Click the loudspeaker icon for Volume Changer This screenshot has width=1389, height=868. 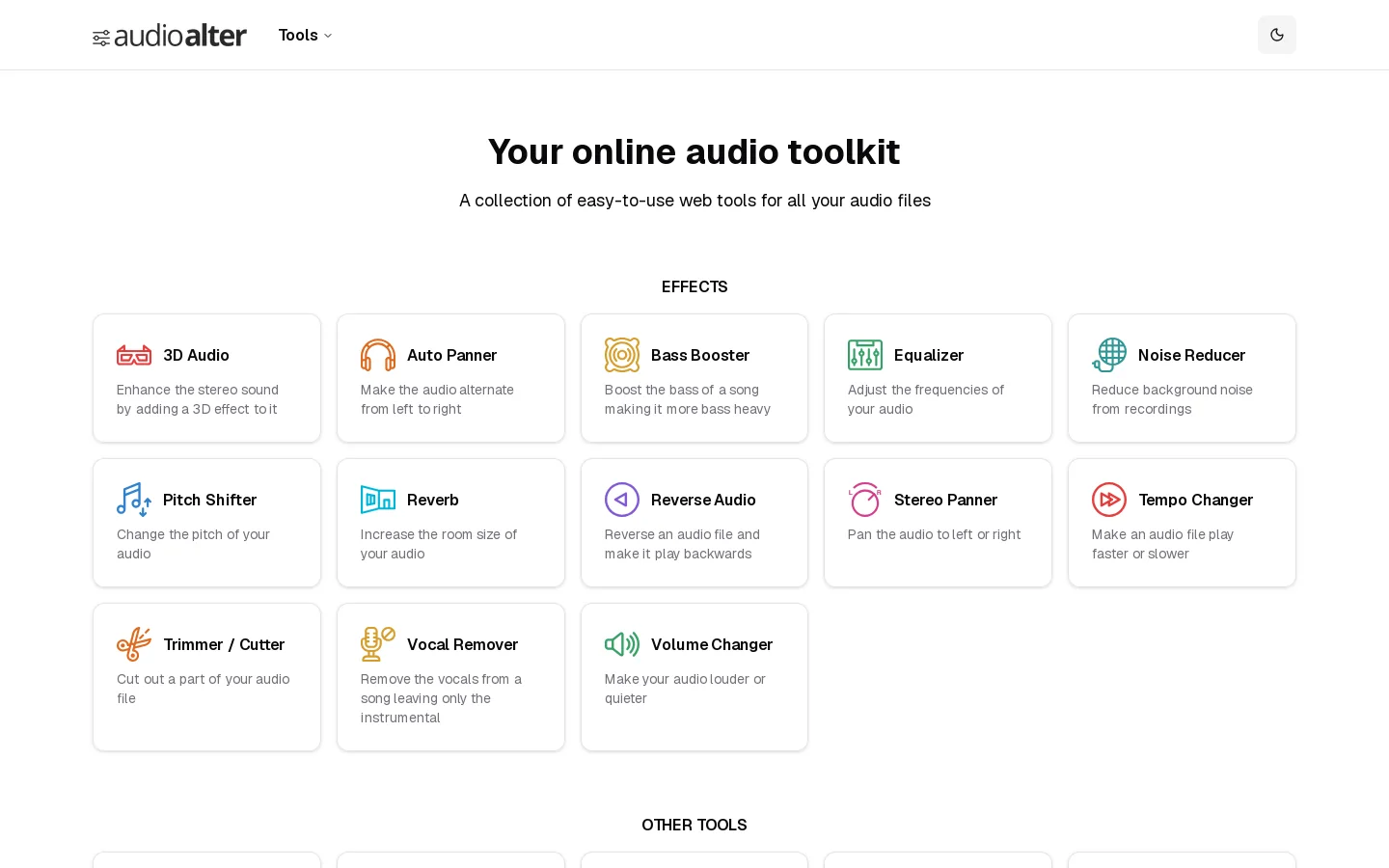pyautogui.click(x=622, y=644)
